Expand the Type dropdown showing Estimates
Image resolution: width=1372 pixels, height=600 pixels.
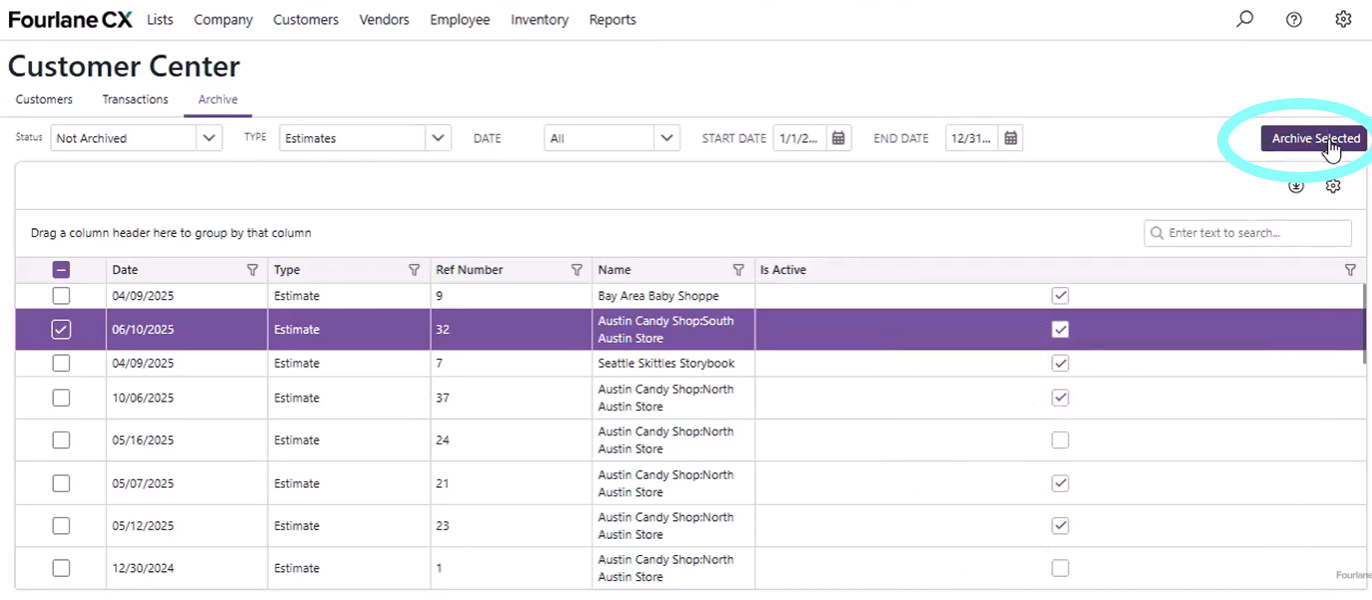[x=438, y=138]
